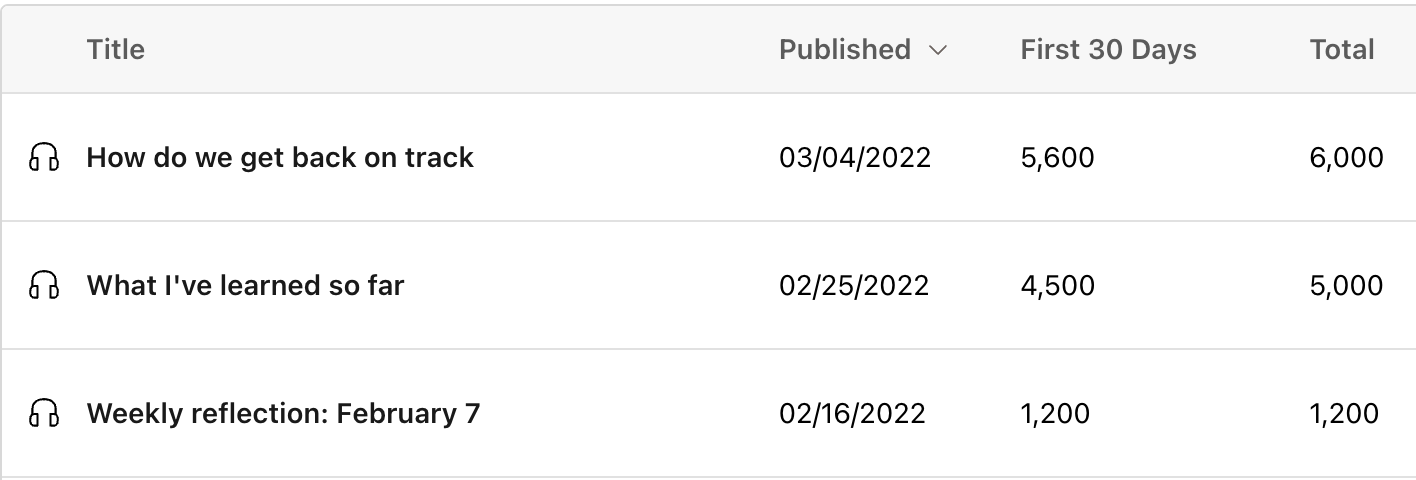The height and width of the screenshot is (480, 1416).
Task: Click the 4,500 first 30 days value
Action: [x=1057, y=285]
